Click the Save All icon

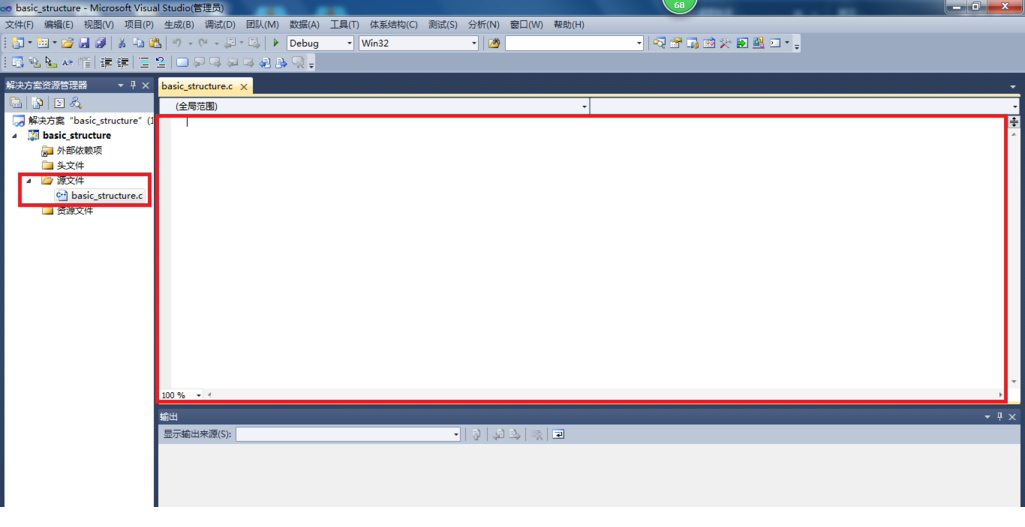tap(101, 43)
